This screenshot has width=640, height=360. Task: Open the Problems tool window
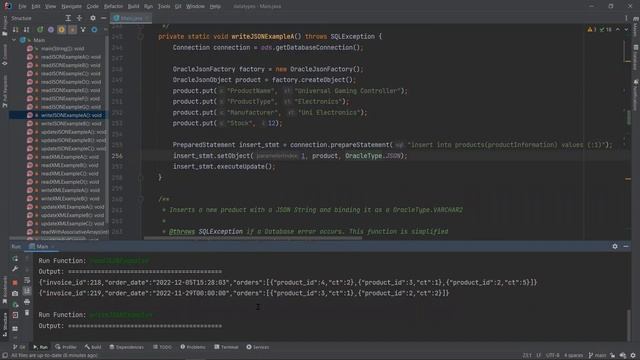click(x=193, y=347)
